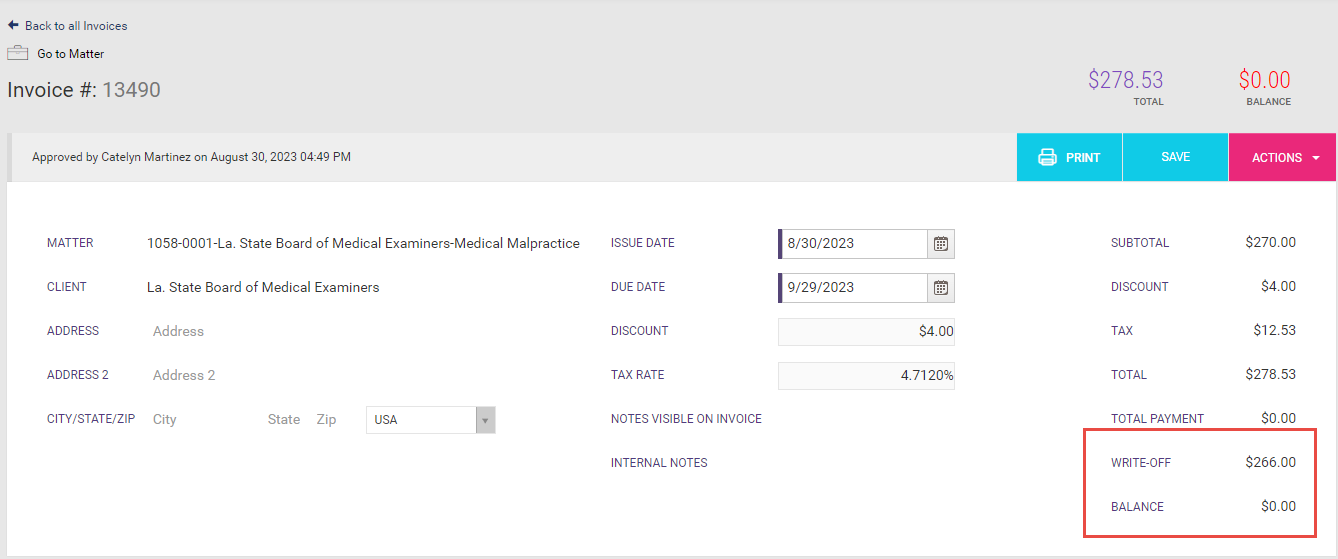Click the briefcase matter icon
Image resolution: width=1338 pixels, height=559 pixels.
point(17,53)
